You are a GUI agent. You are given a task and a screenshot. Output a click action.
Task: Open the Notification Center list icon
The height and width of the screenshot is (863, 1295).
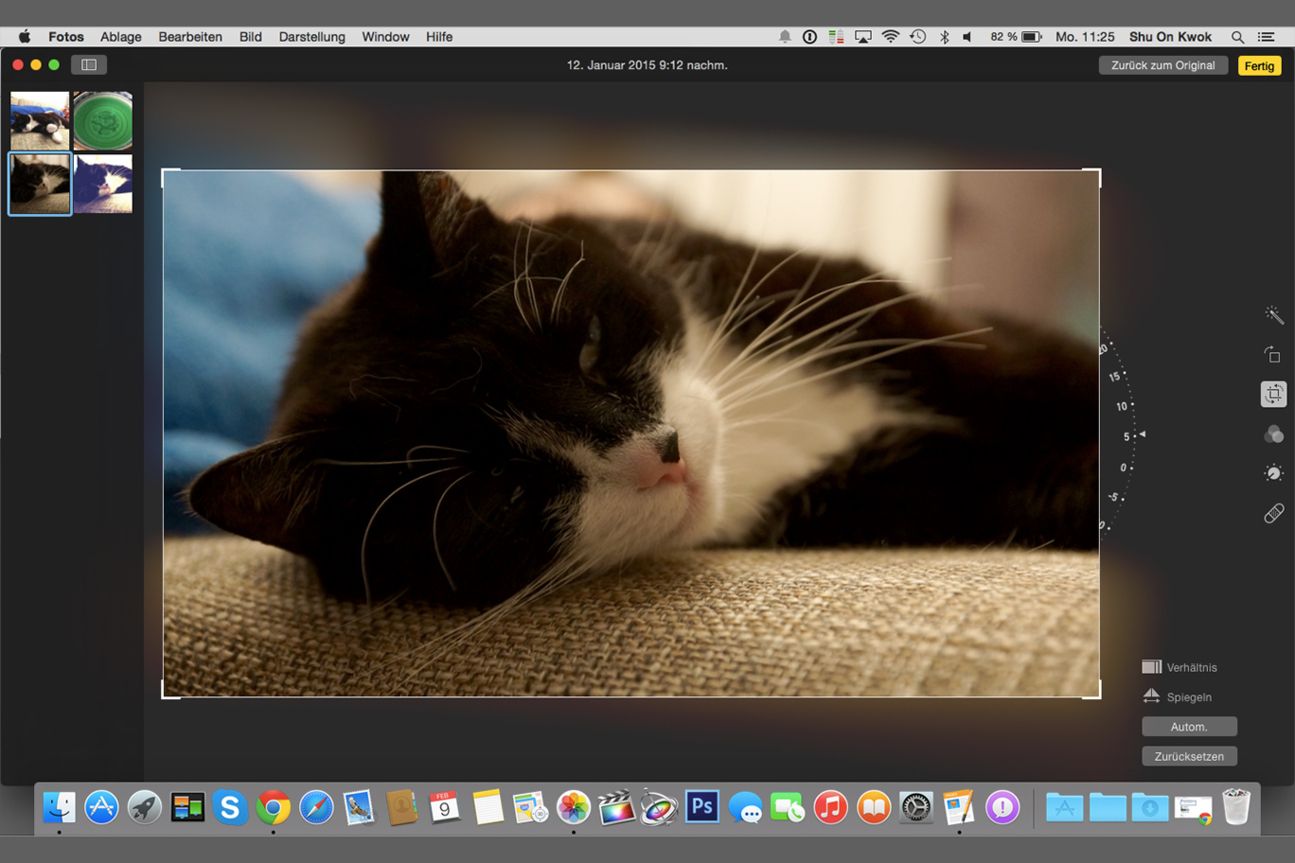(x=1266, y=37)
